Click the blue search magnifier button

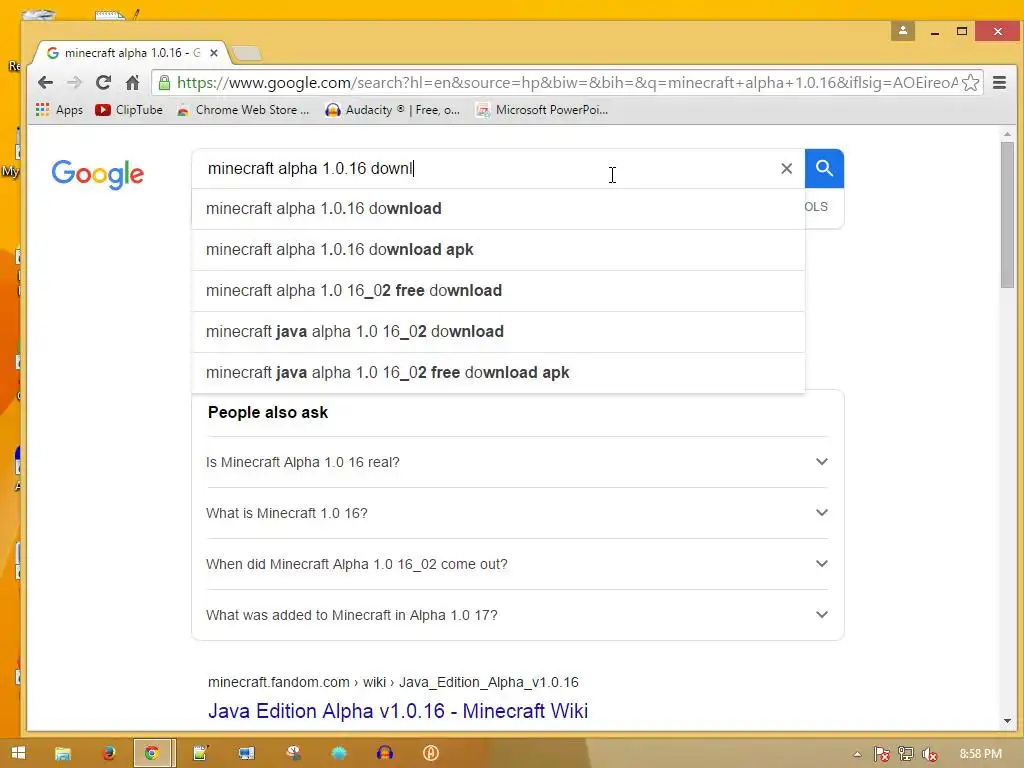(x=824, y=168)
